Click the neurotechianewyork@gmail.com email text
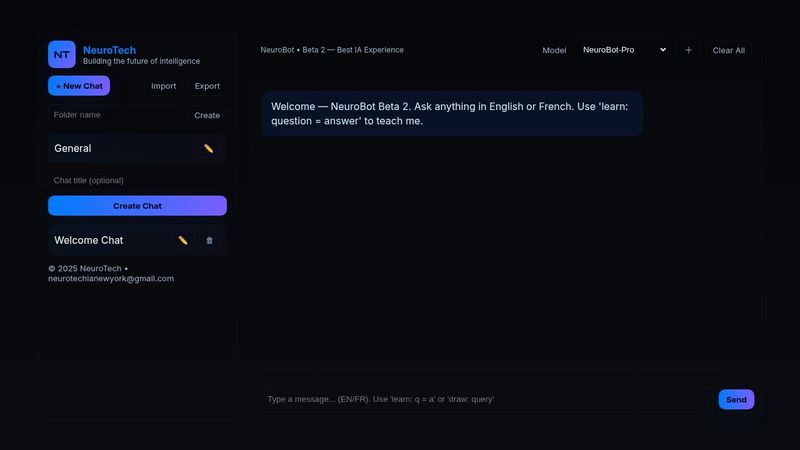The height and width of the screenshot is (450, 800). 111,279
